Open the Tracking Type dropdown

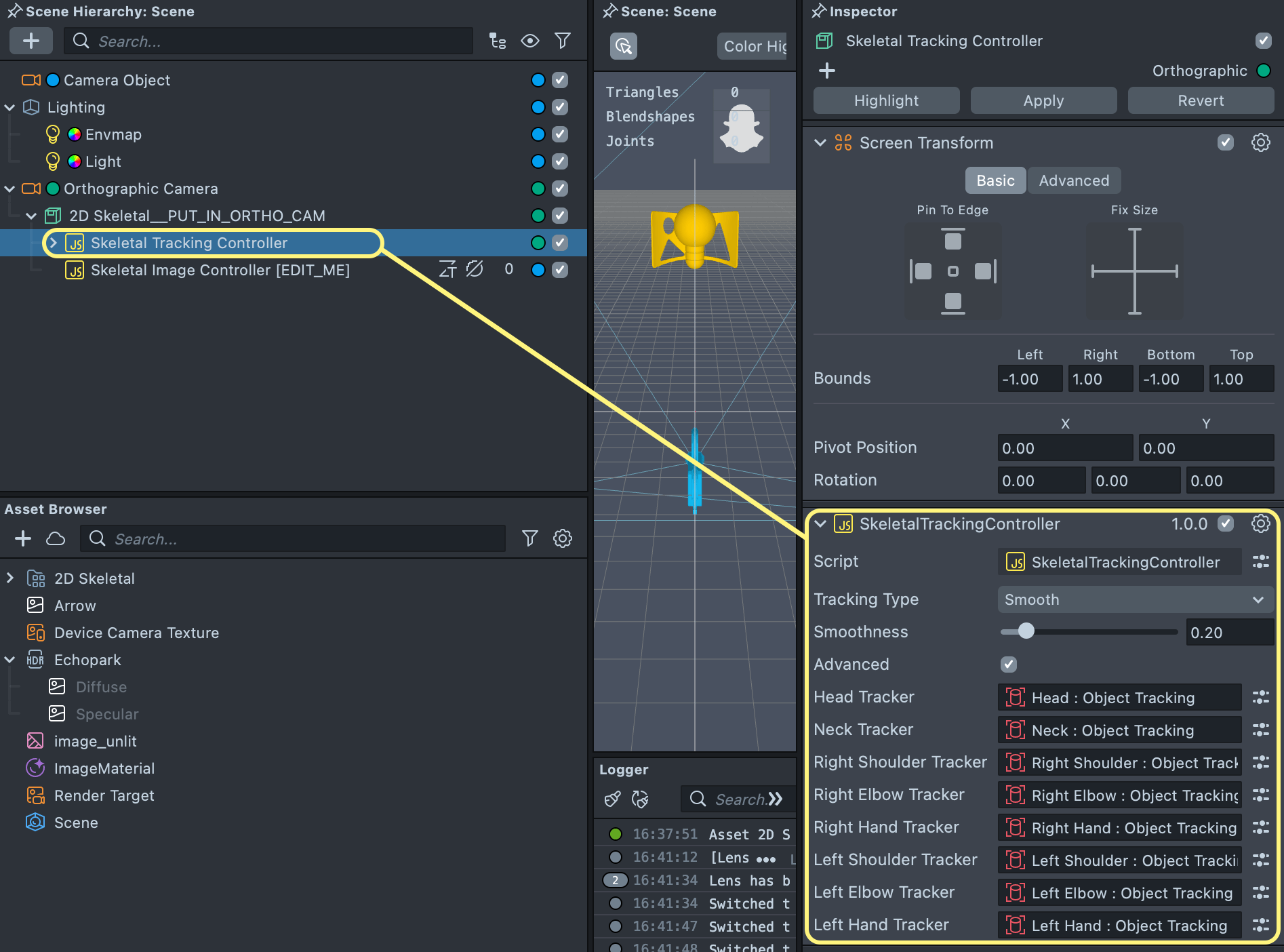pos(1134,599)
